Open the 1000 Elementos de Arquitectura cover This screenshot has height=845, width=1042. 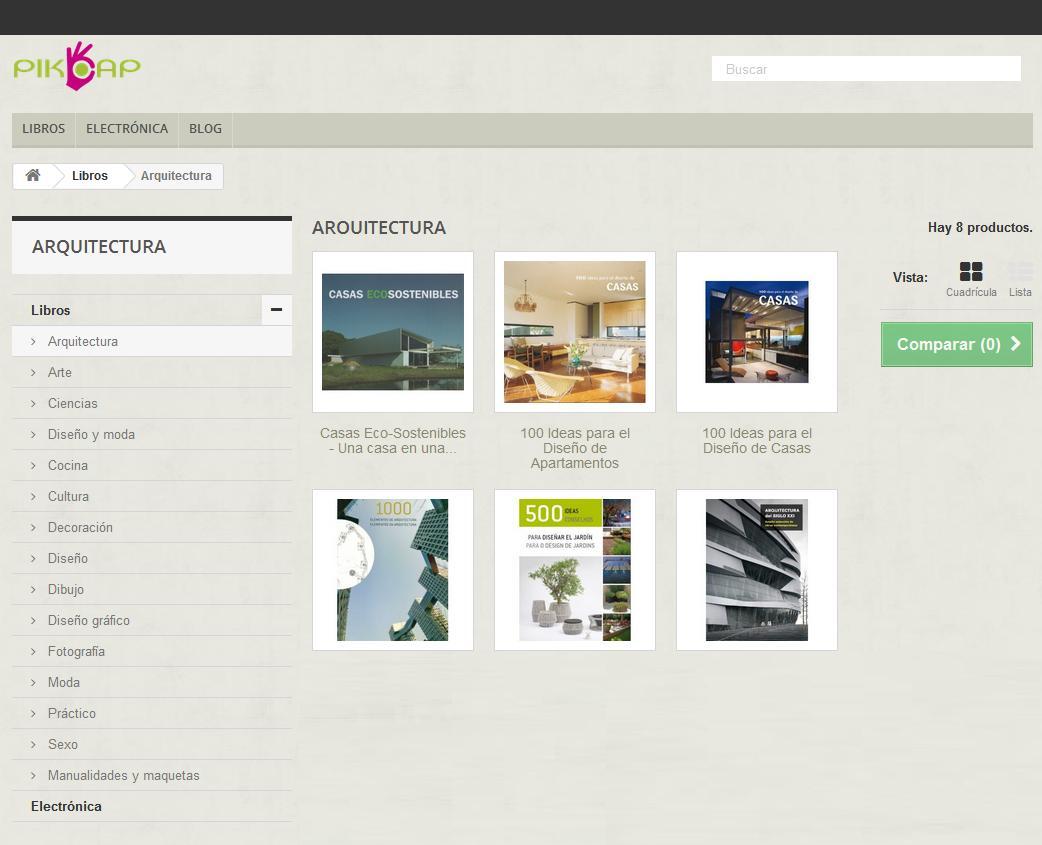point(393,570)
